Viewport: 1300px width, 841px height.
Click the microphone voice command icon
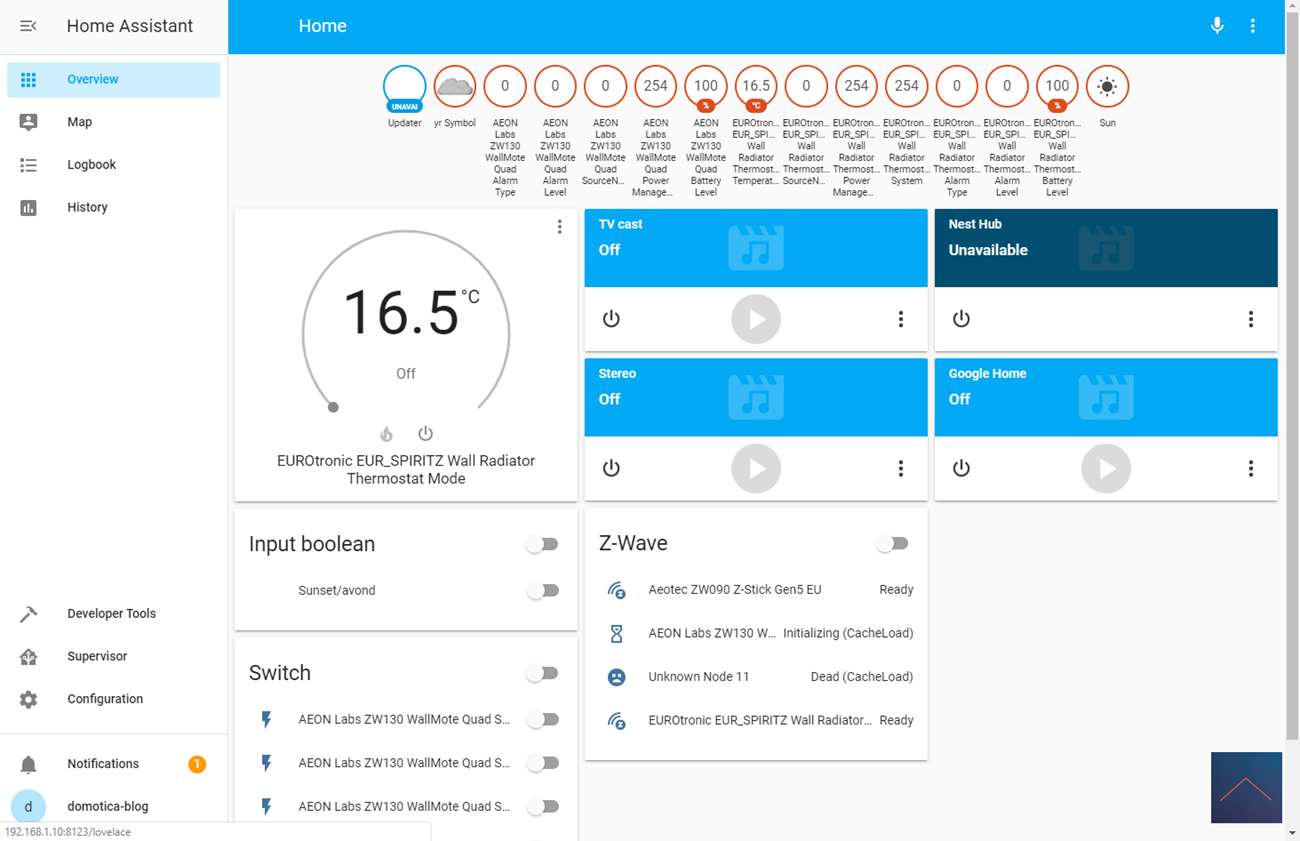(1217, 26)
